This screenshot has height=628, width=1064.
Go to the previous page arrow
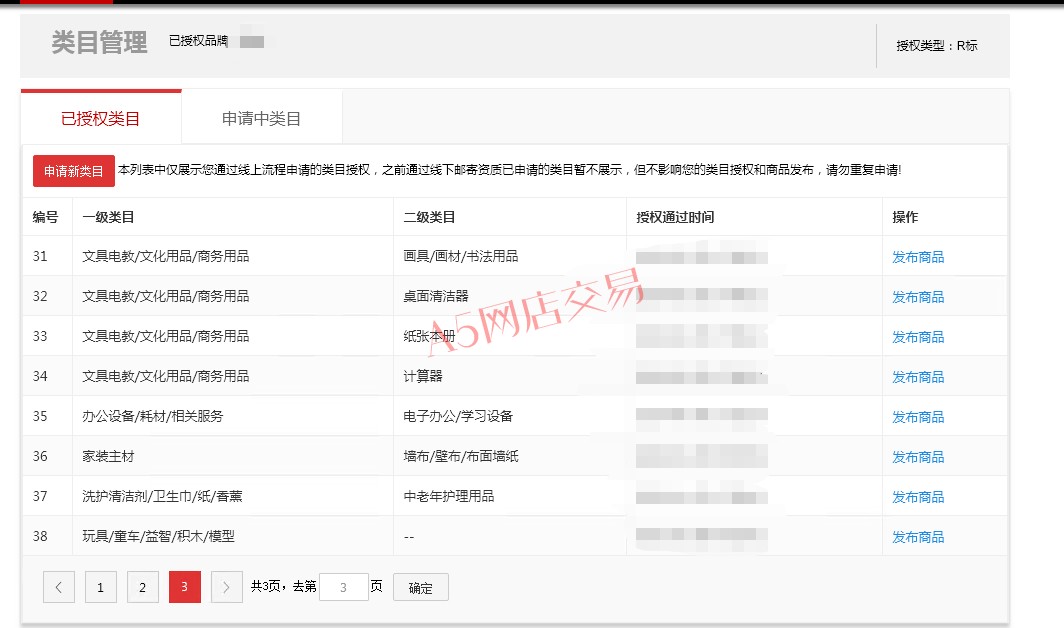pyautogui.click(x=59, y=587)
